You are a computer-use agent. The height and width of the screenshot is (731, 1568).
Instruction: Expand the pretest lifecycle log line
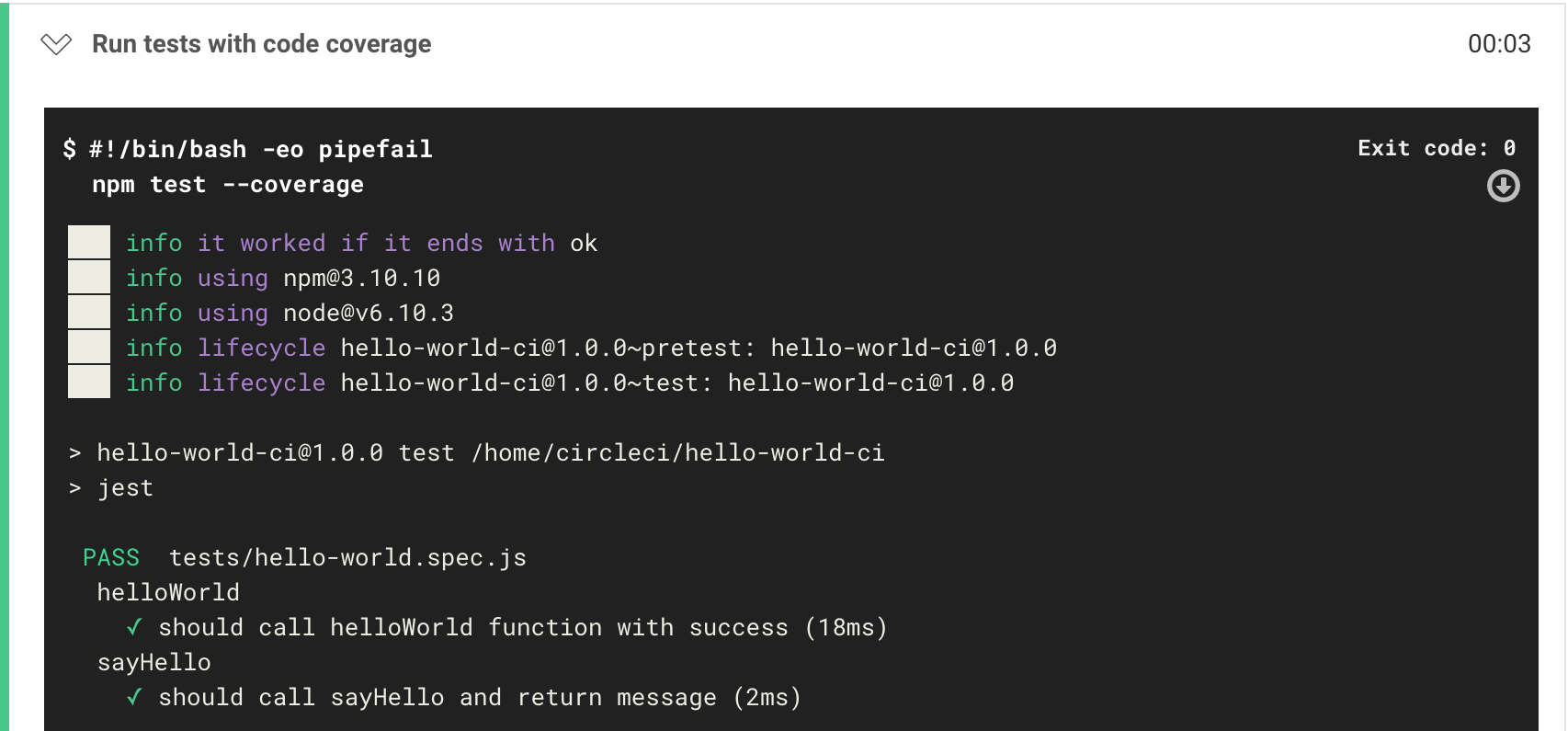coord(88,347)
